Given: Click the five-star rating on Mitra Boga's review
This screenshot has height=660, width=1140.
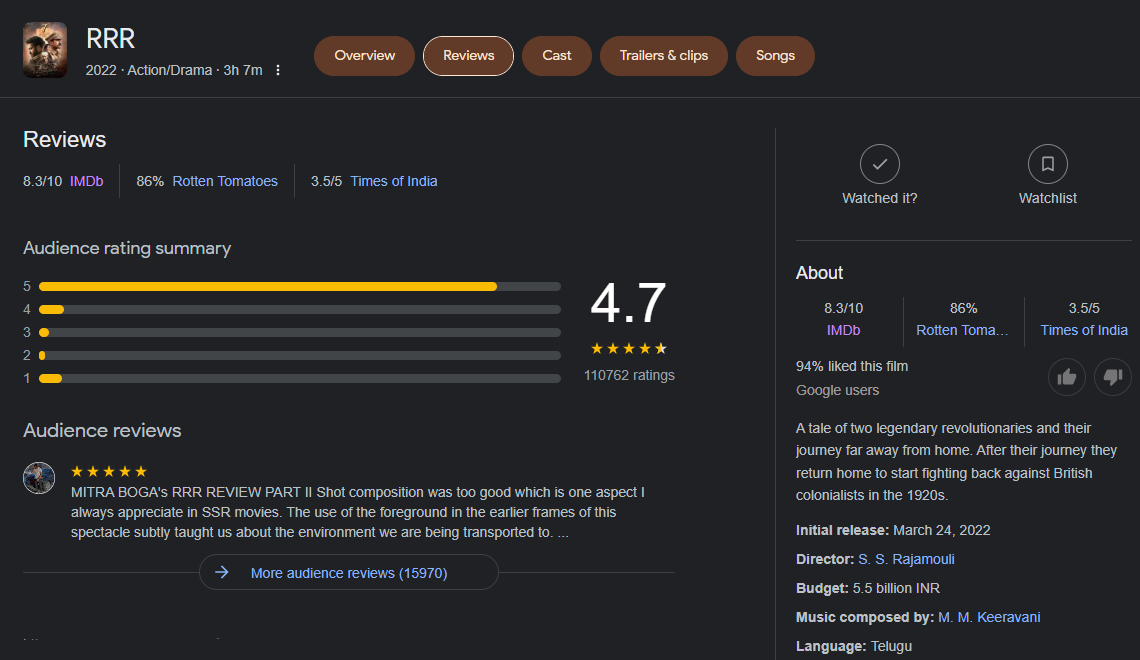Looking at the screenshot, I should point(109,472).
